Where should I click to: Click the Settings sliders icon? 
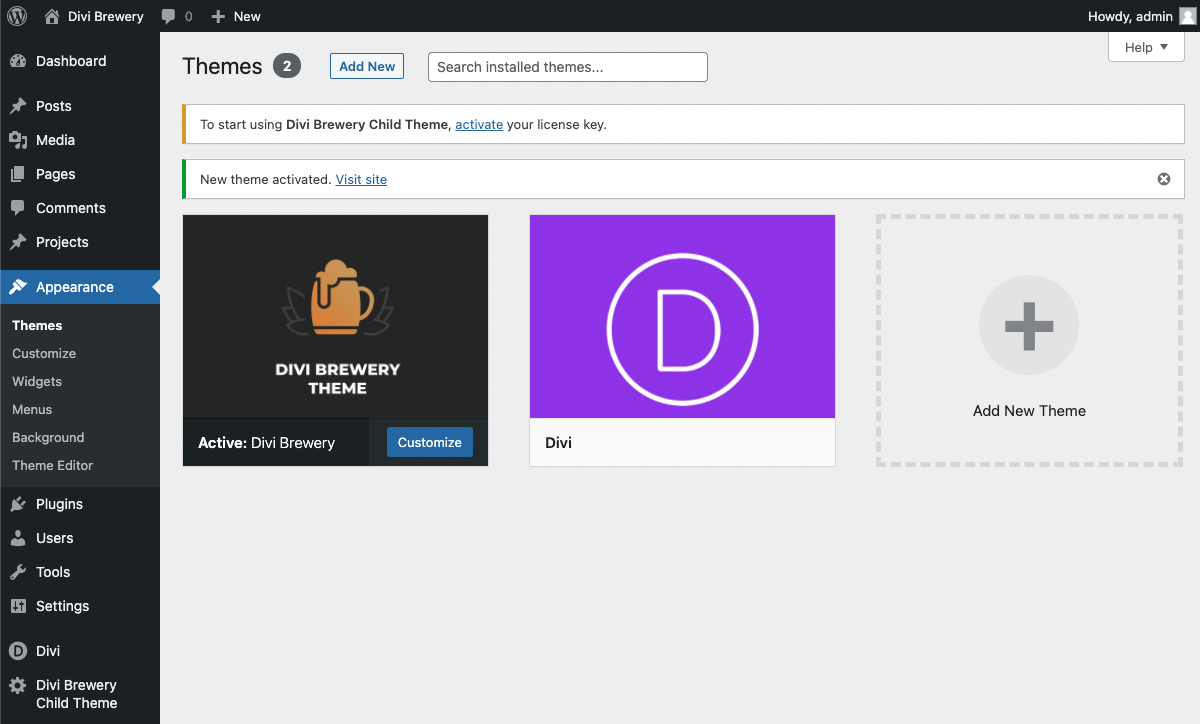[18, 606]
